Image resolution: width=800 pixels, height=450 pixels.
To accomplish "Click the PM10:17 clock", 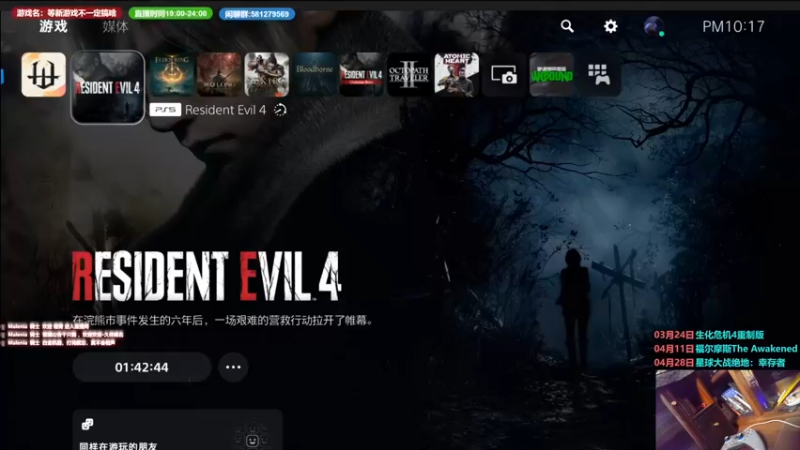I will point(733,27).
